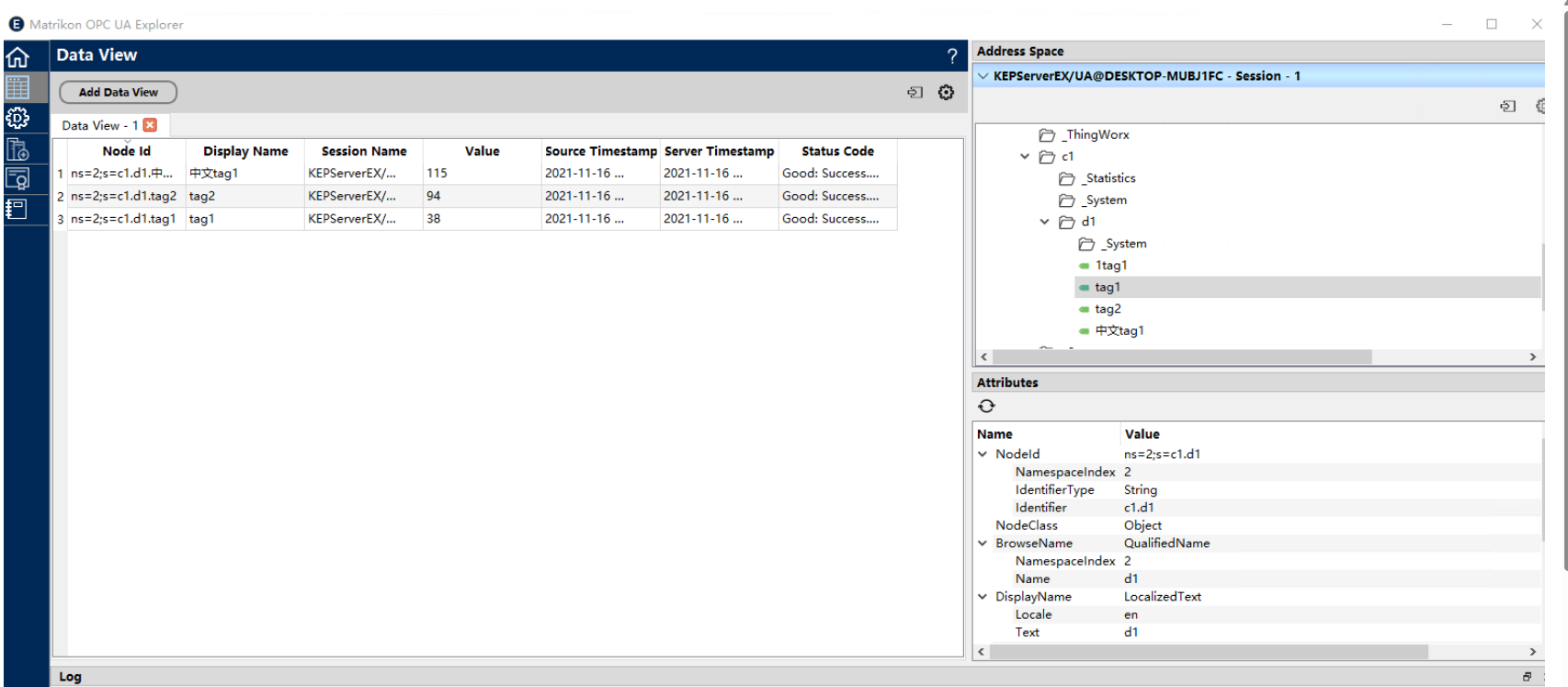
Task: Select the 1tag1 node in the tree
Action: (1103, 266)
